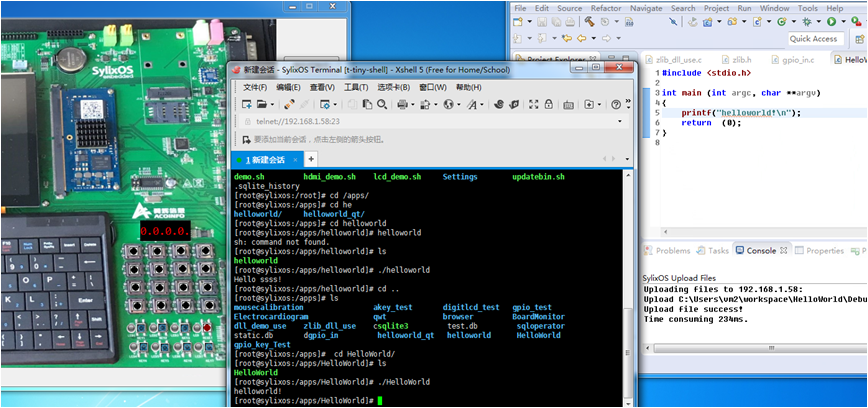Click the green Run icon in Eclipse
Image resolution: width=868 pixels, height=408 pixels.
831,22
